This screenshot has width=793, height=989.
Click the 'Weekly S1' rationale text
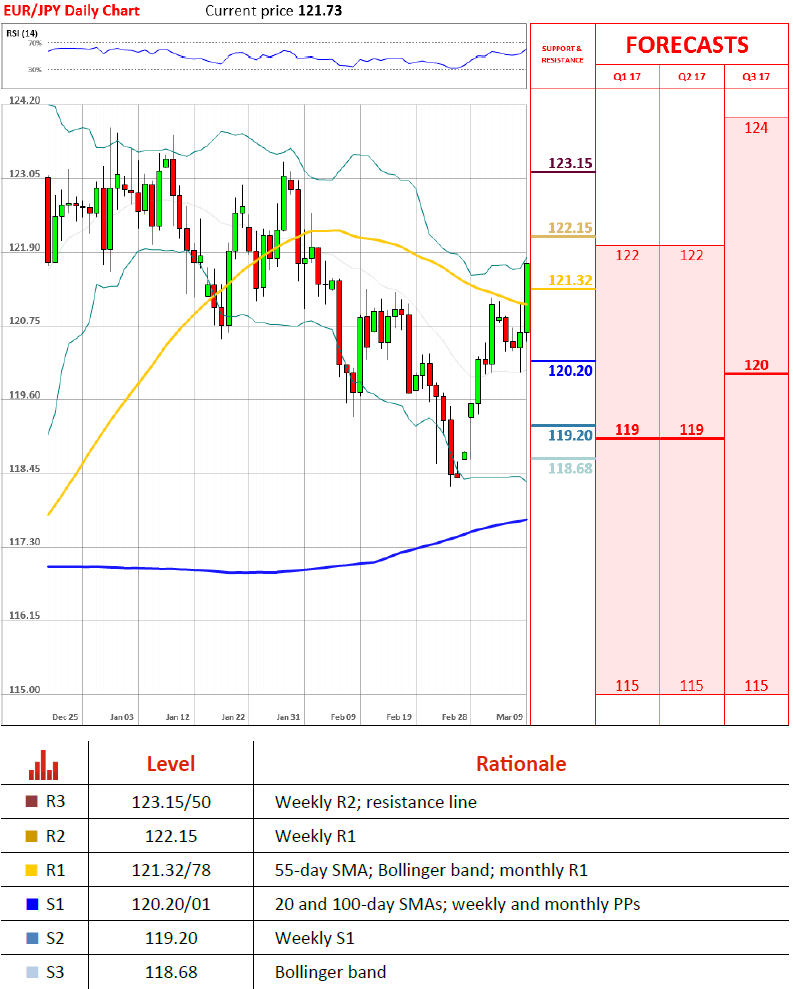315,939
